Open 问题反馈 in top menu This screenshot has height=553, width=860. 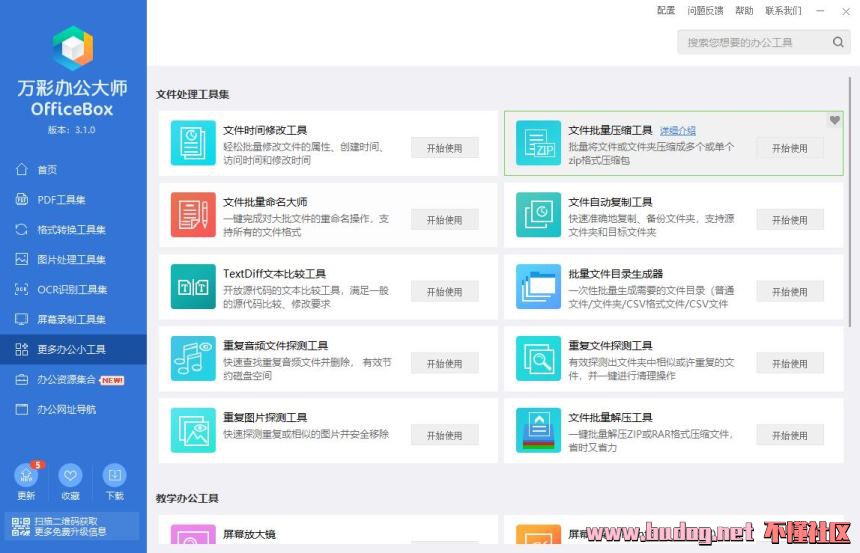pos(705,10)
